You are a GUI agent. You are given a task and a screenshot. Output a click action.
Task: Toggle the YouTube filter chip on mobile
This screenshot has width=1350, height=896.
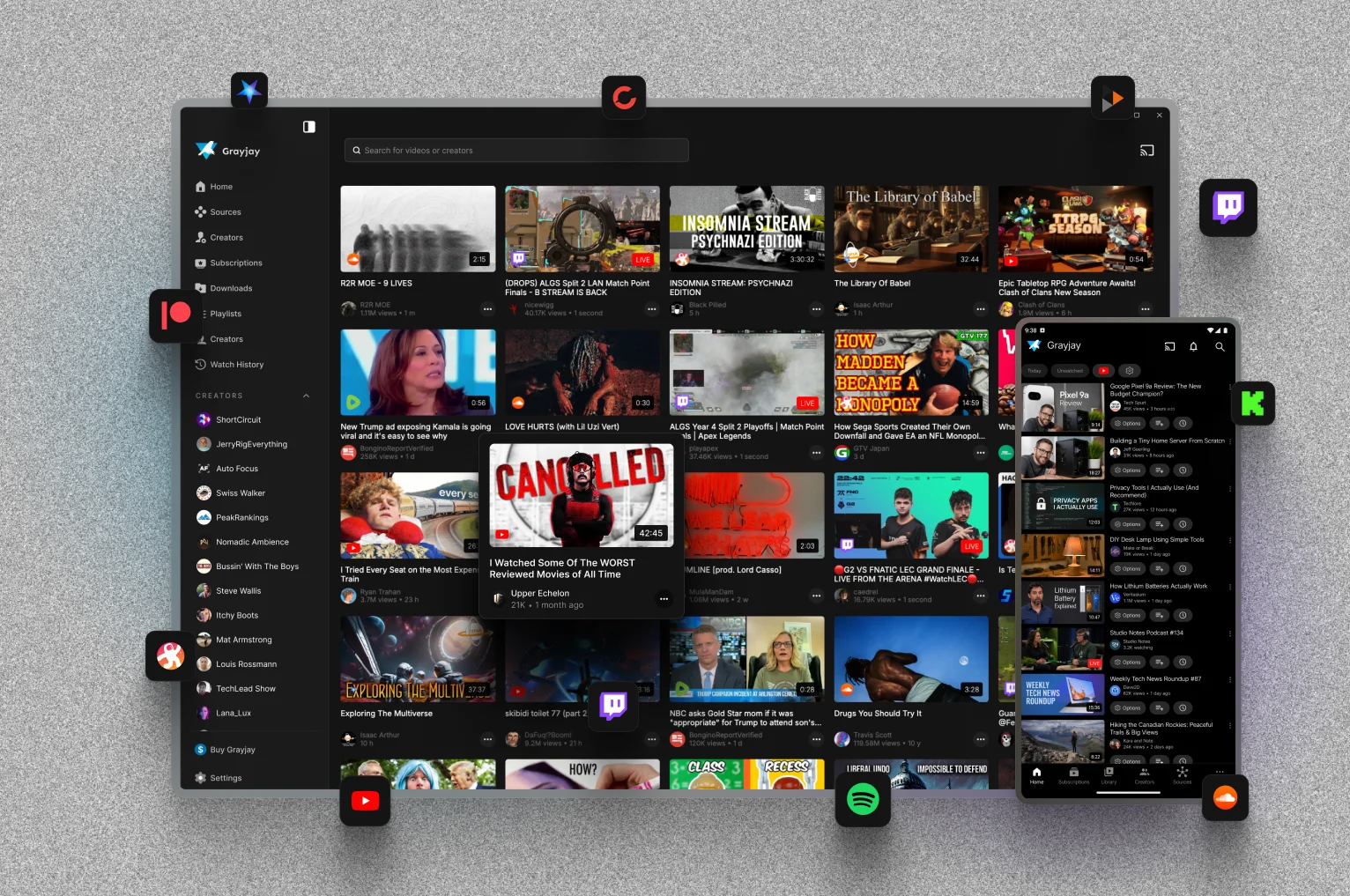tap(1102, 371)
